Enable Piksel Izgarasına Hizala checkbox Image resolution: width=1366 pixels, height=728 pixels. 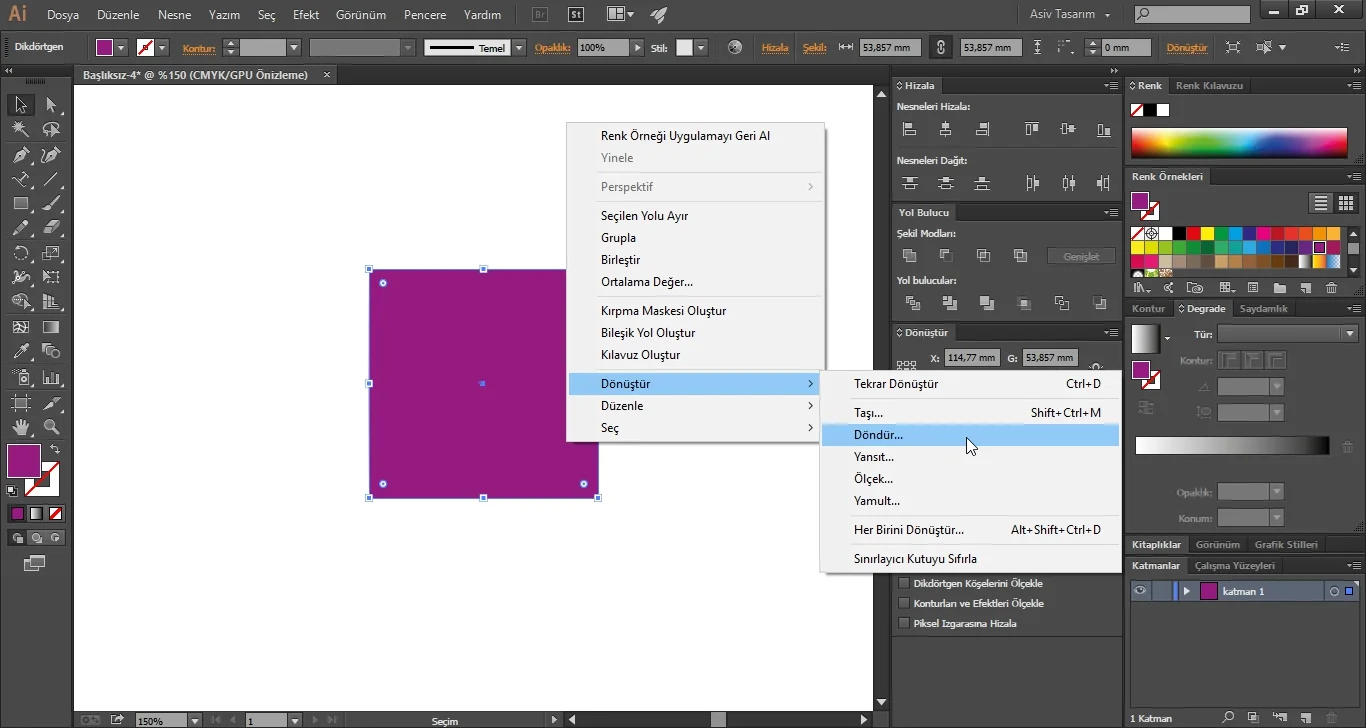point(904,623)
